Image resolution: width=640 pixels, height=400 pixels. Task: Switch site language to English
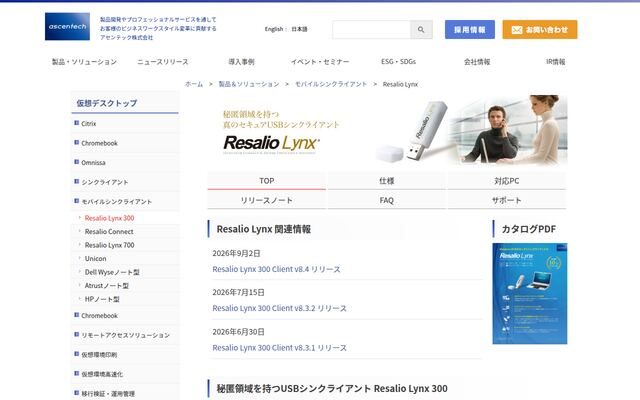tap(273, 29)
